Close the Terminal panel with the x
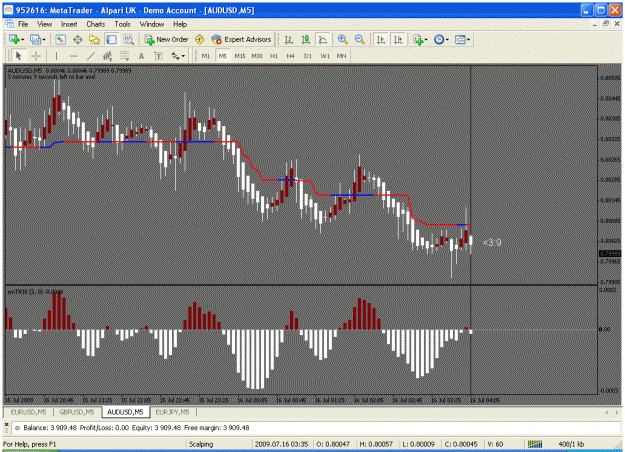This screenshot has height=452, width=625. coord(6,424)
